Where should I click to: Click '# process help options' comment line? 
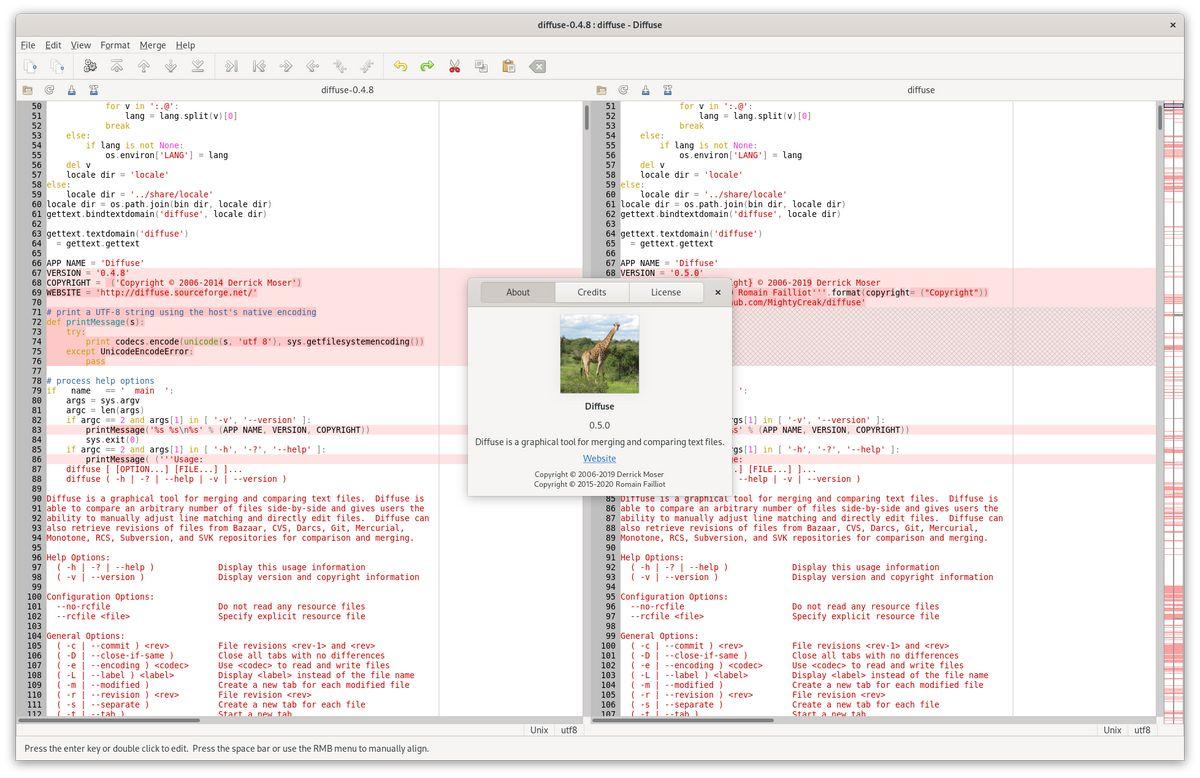click(x=100, y=381)
